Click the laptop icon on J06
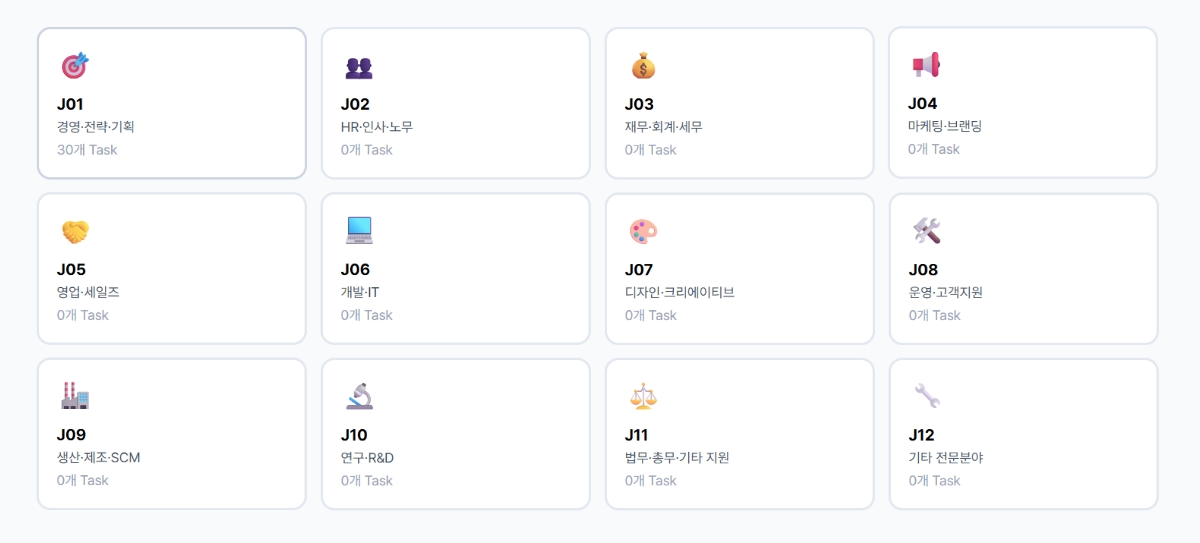Screen dimensions: 1200x543 pyautogui.click(x=359, y=231)
